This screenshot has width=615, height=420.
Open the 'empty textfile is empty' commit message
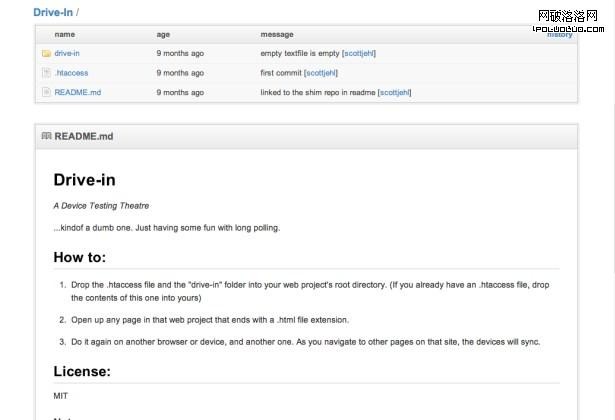[x=300, y=53]
